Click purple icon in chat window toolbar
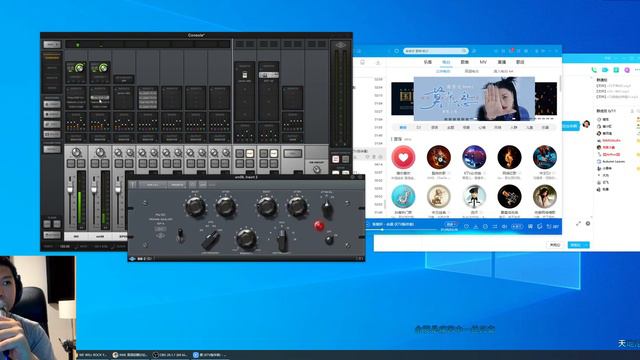Viewport: 640px width, 360px height. [x=627, y=70]
